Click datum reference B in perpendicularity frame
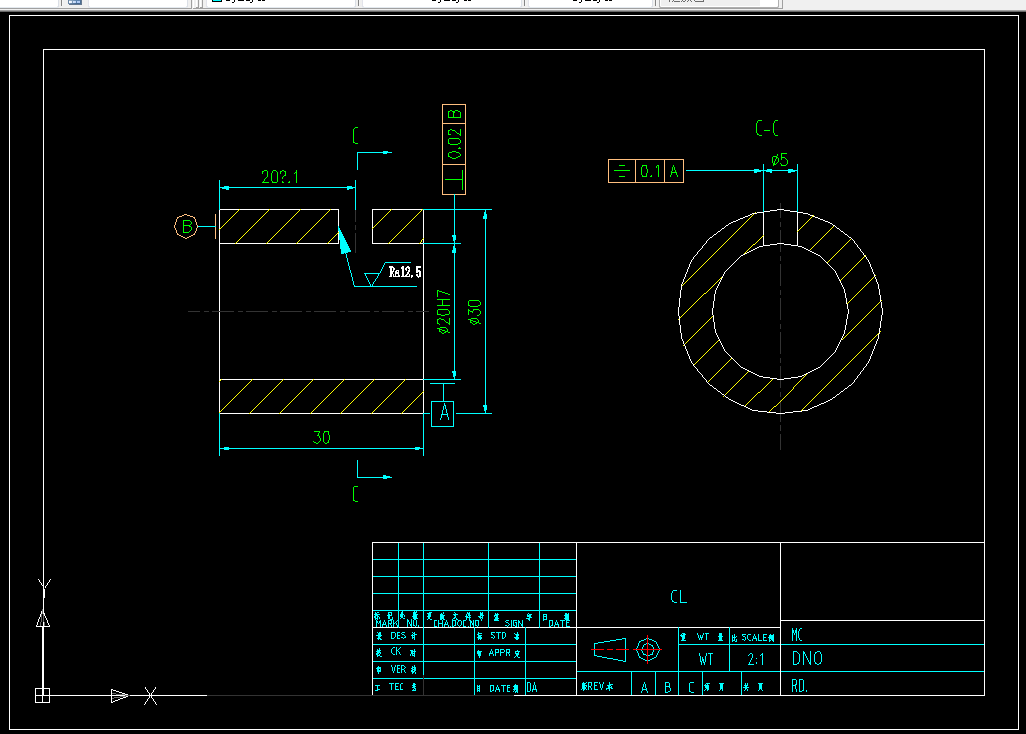The width and height of the screenshot is (1026, 734). click(x=454, y=114)
